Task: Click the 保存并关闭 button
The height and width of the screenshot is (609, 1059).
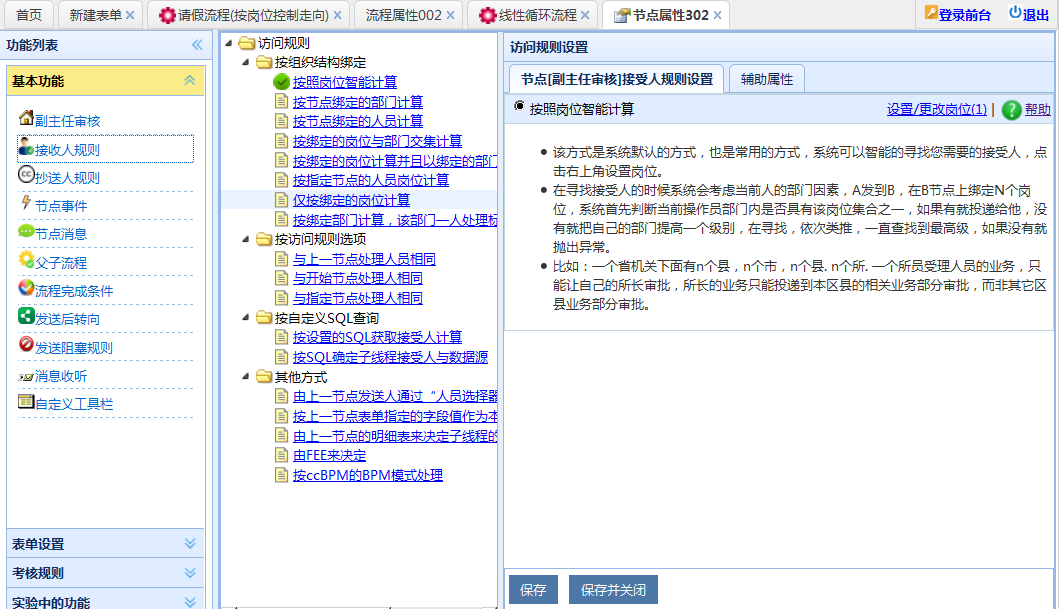Action: pos(613,589)
